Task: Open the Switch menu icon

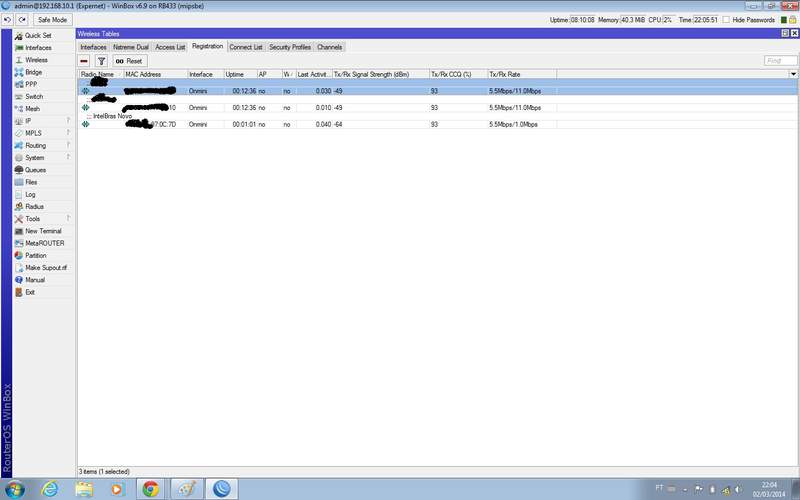Action: (x=19, y=96)
